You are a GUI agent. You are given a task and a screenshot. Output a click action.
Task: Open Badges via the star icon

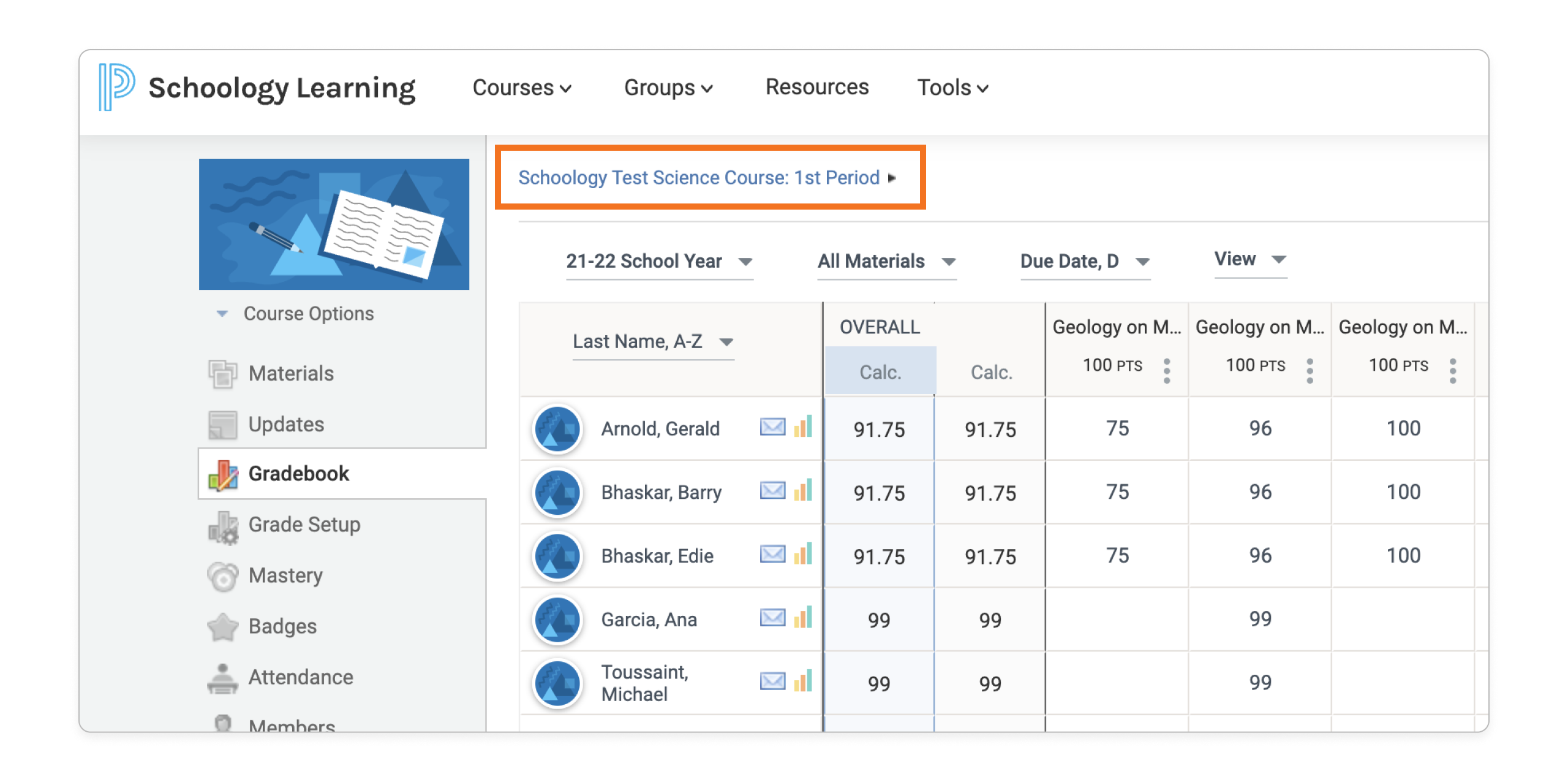click(x=224, y=626)
